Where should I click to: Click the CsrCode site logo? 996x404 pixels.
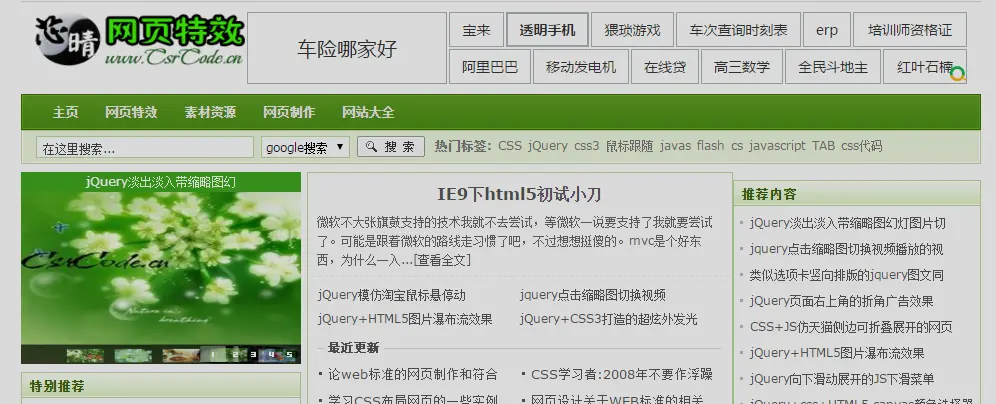click(139, 41)
